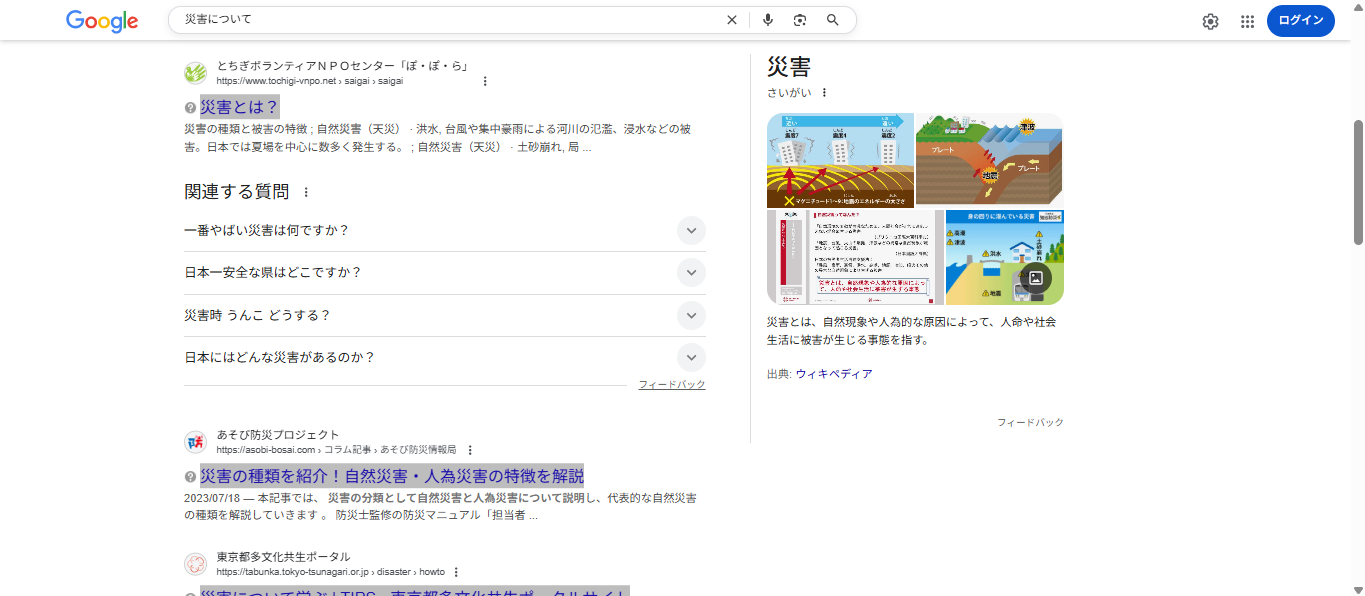Open the Google apps grid
This screenshot has height=596, width=1365.
(1247, 21)
